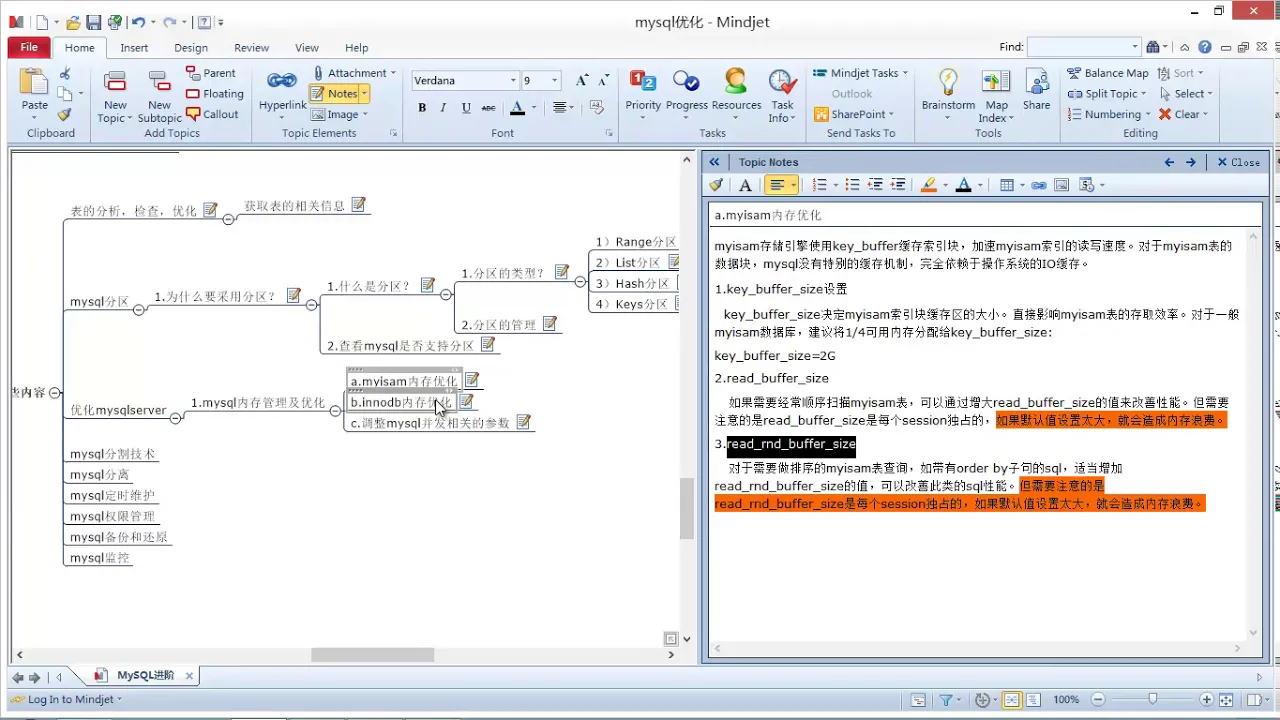Click the notes pane font A icon
This screenshot has height=720, width=1280.
coord(745,185)
